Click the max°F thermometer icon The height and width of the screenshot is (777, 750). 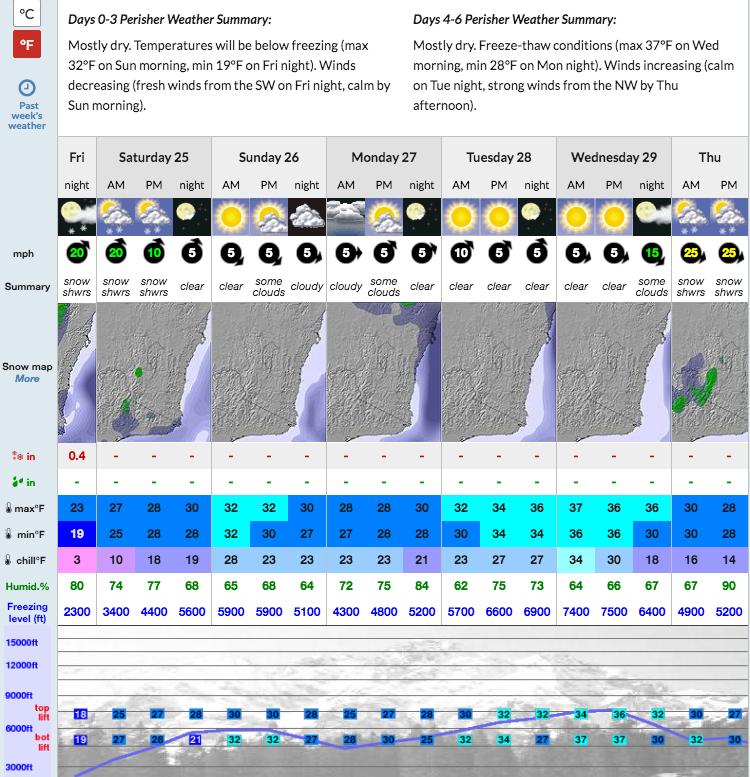[8, 508]
